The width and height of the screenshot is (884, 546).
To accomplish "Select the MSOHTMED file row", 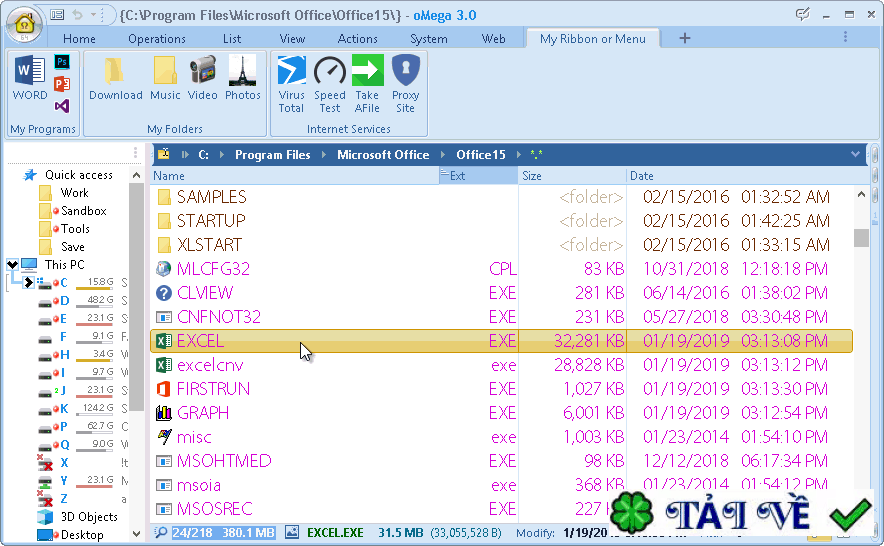I will tap(501, 461).
